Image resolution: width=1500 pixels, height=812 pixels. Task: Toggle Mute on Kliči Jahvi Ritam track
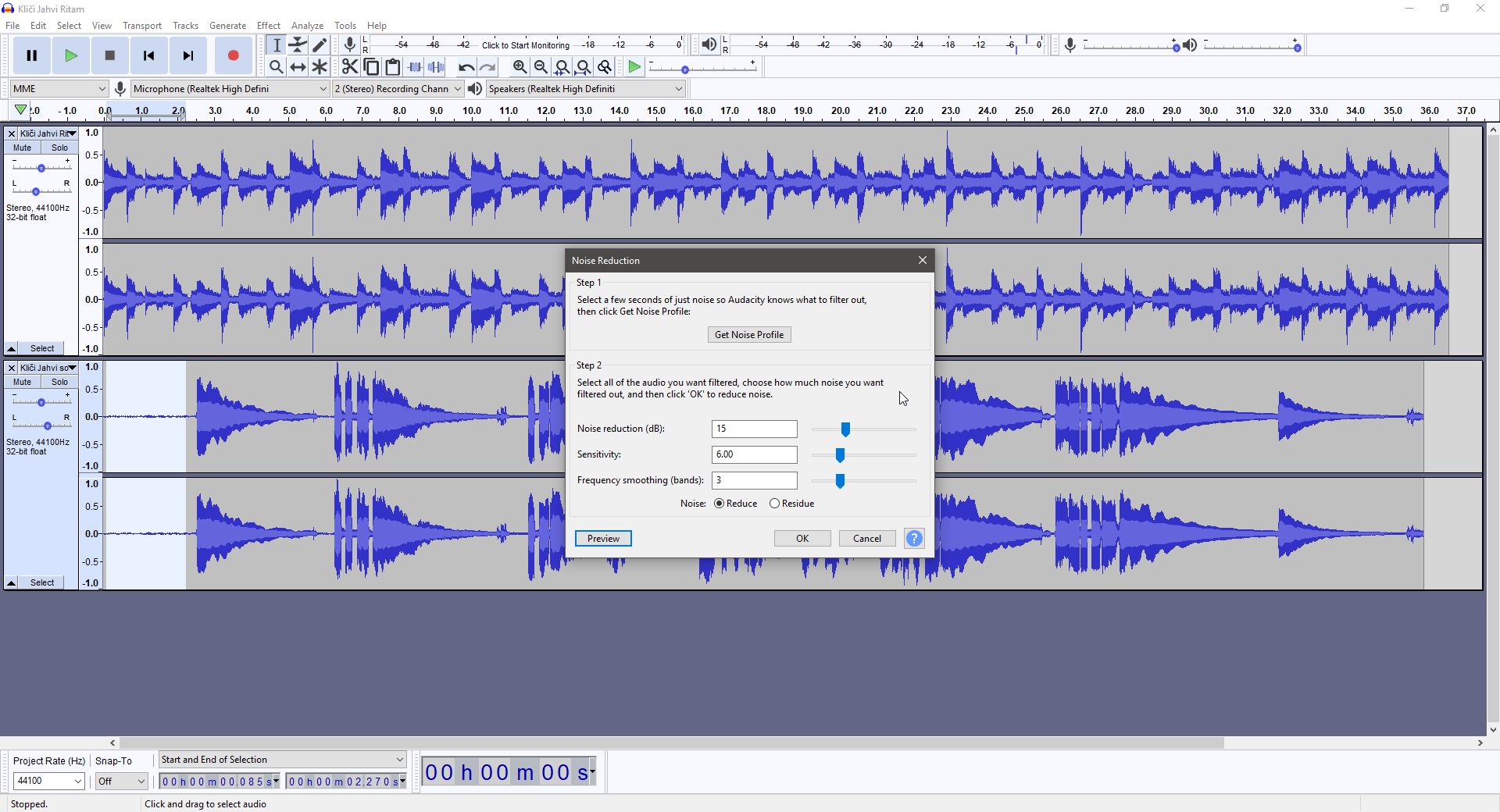[x=22, y=148]
